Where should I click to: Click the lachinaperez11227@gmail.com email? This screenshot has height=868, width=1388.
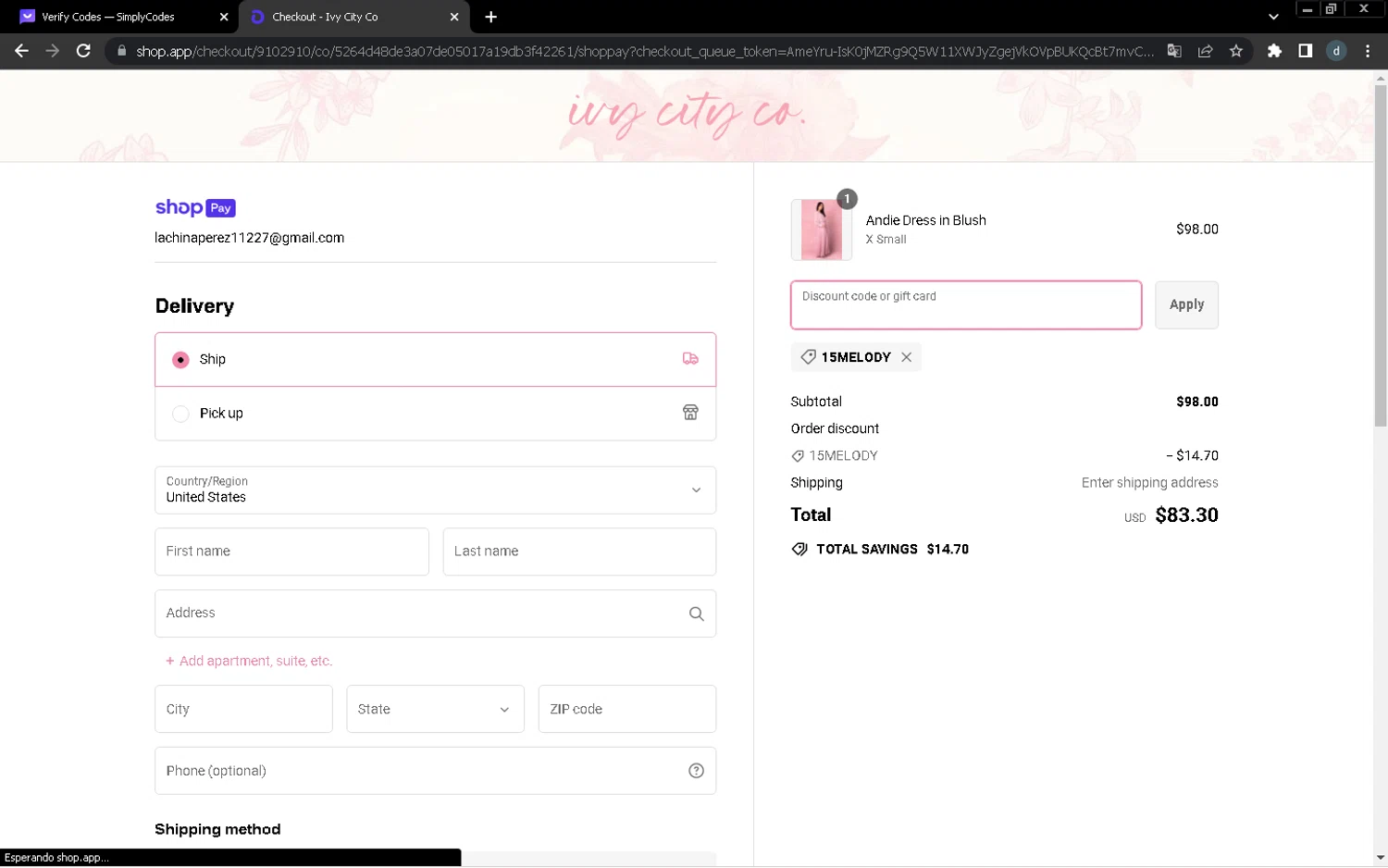[250, 238]
